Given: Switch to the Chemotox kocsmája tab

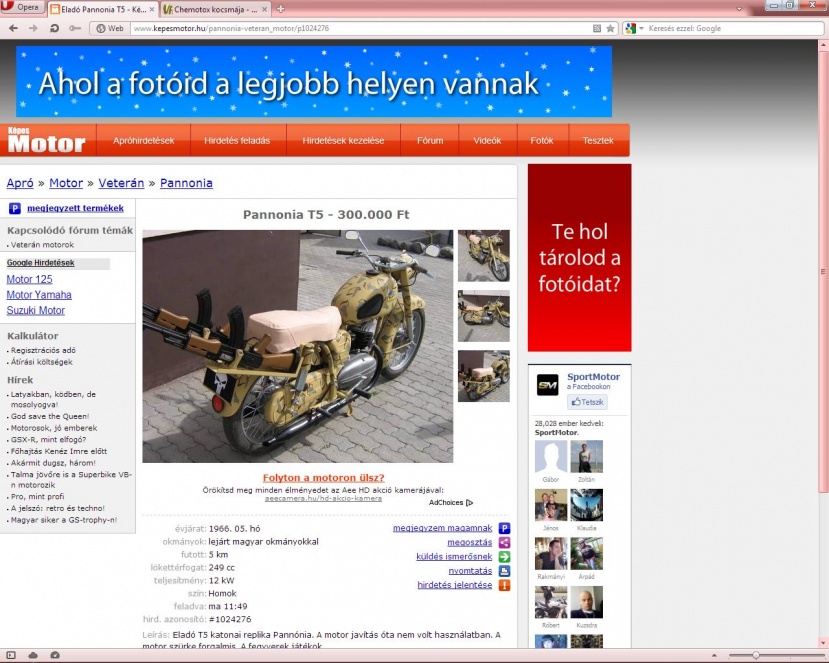Looking at the screenshot, I should click(210, 8).
